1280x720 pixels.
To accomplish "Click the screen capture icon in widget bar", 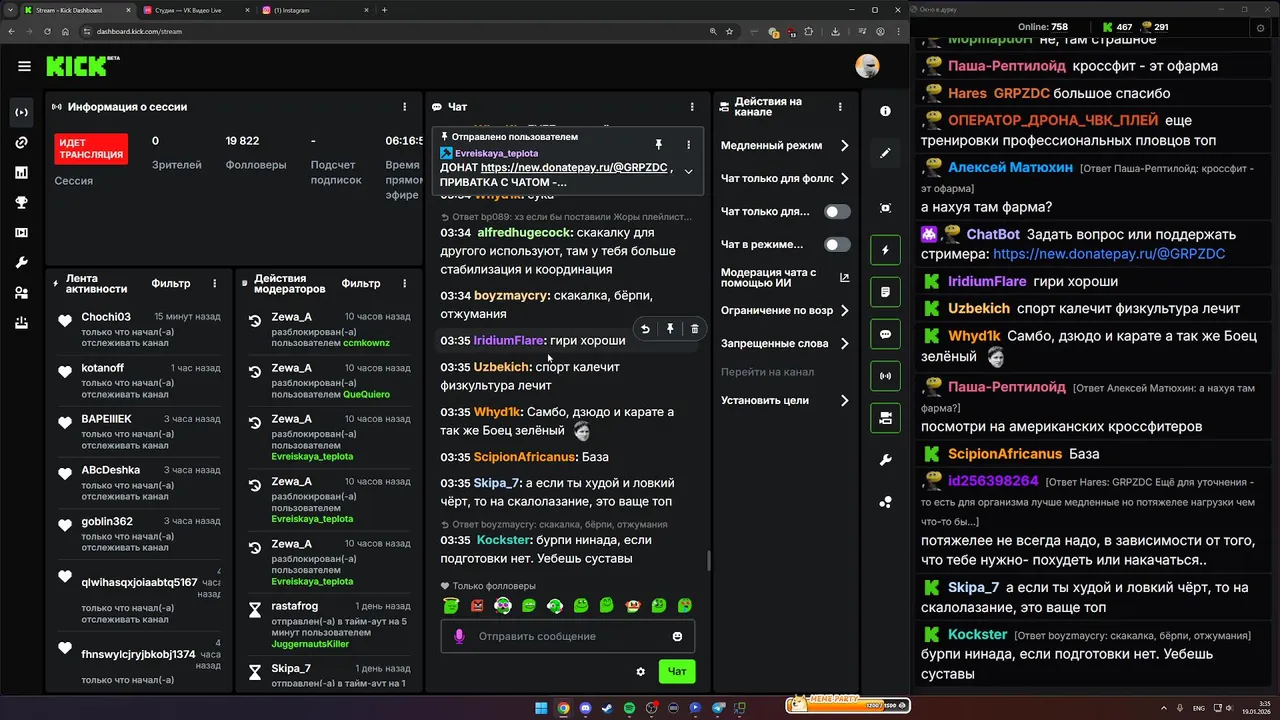I will (x=885, y=207).
